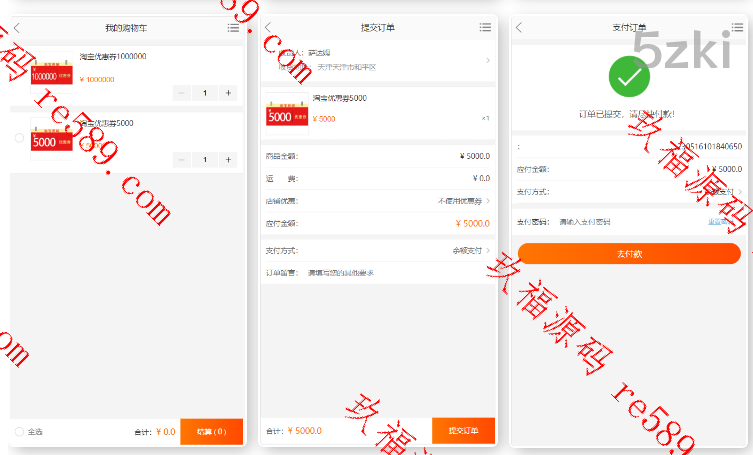The height and width of the screenshot is (455, 753).
Task: Increase quantity of 淘宝优惠券1000000
Action: [x=229, y=93]
